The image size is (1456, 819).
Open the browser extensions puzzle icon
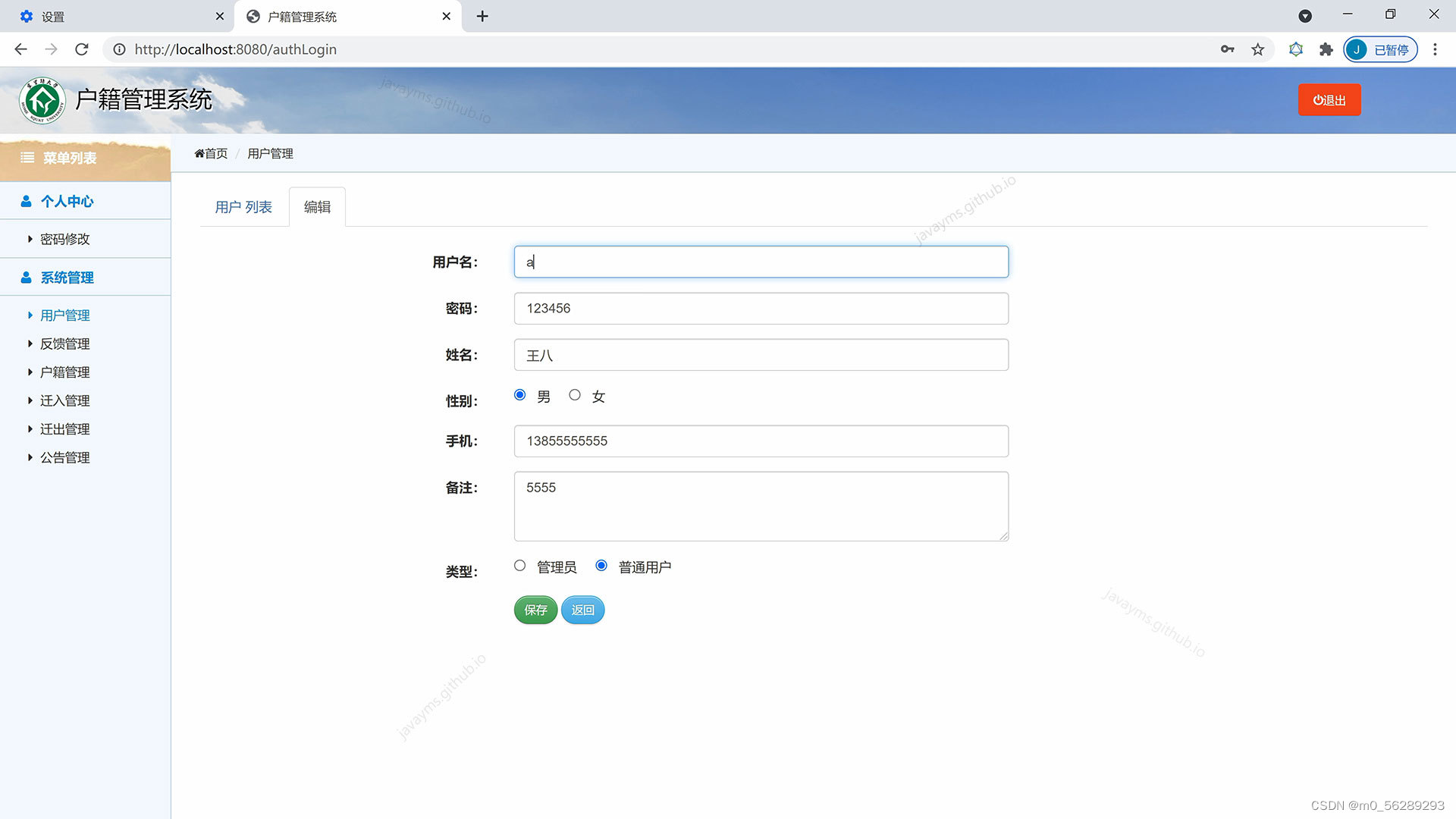tap(1326, 50)
